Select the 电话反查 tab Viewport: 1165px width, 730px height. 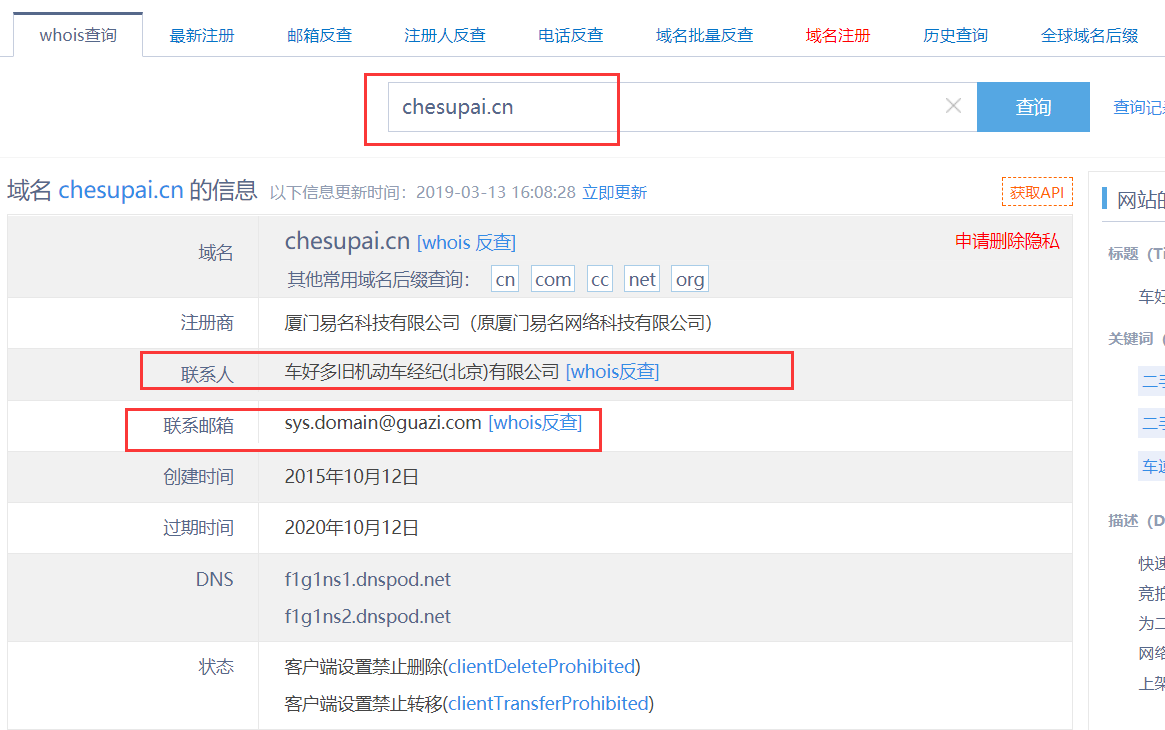[x=571, y=35]
